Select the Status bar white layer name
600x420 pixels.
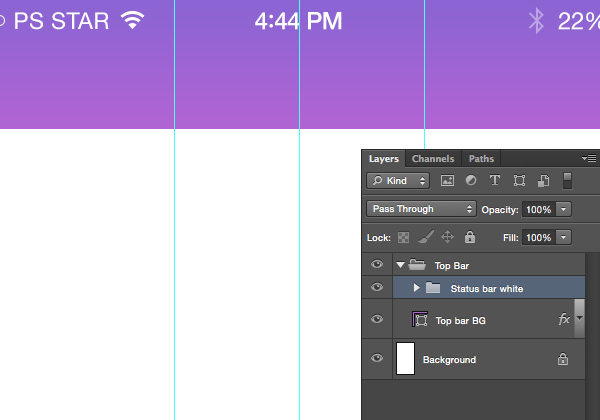487,288
